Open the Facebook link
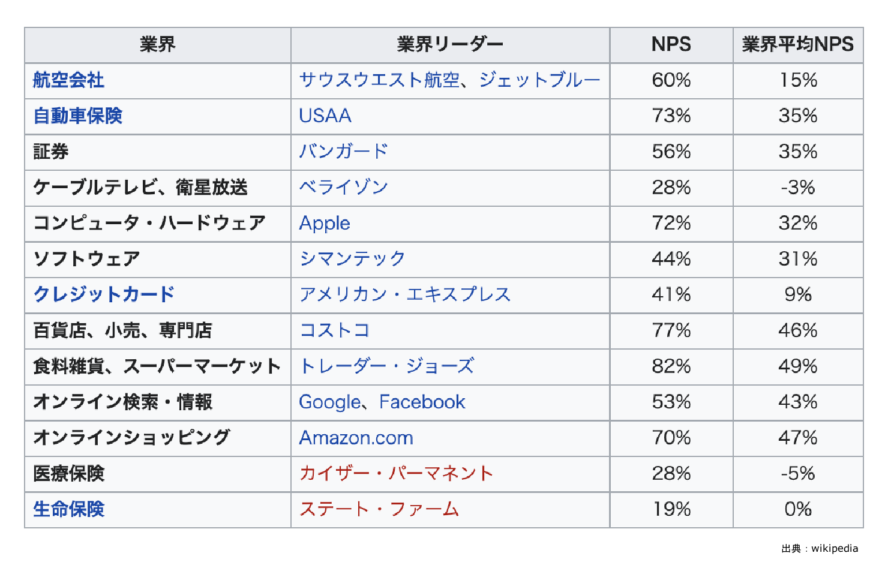Image resolution: width=894 pixels, height=574 pixels. 422,402
